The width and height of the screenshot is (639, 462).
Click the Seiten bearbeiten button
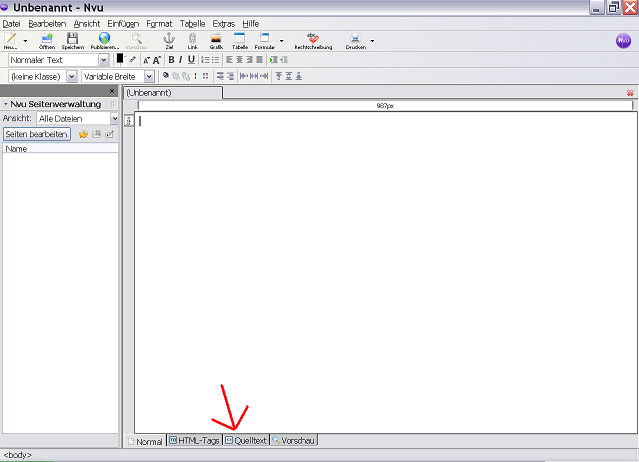(x=37, y=134)
